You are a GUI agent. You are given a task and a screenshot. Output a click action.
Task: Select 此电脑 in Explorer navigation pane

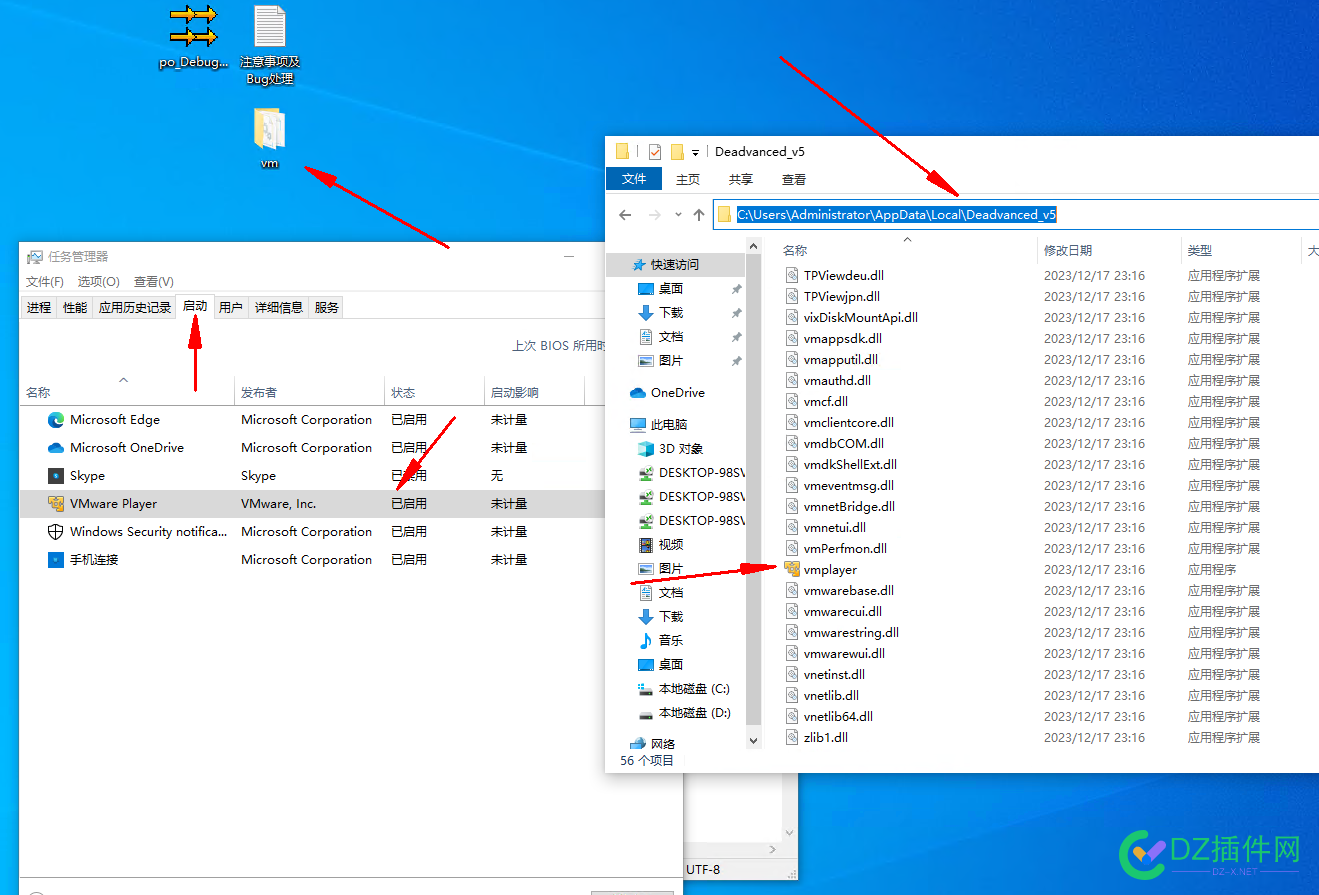point(658,425)
